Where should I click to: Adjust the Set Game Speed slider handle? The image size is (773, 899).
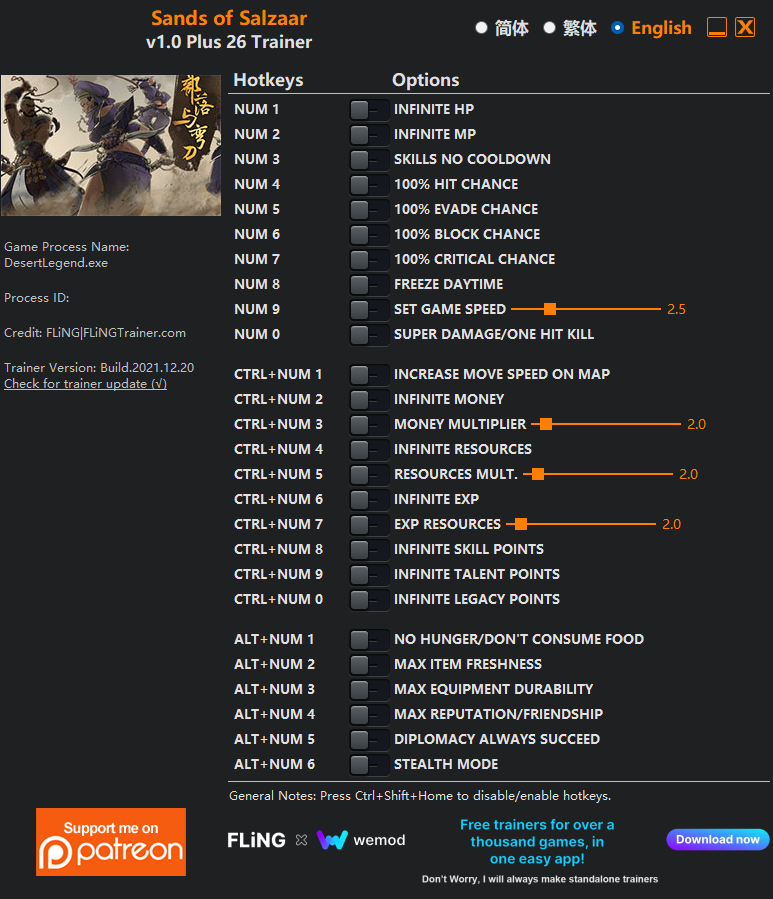point(550,309)
